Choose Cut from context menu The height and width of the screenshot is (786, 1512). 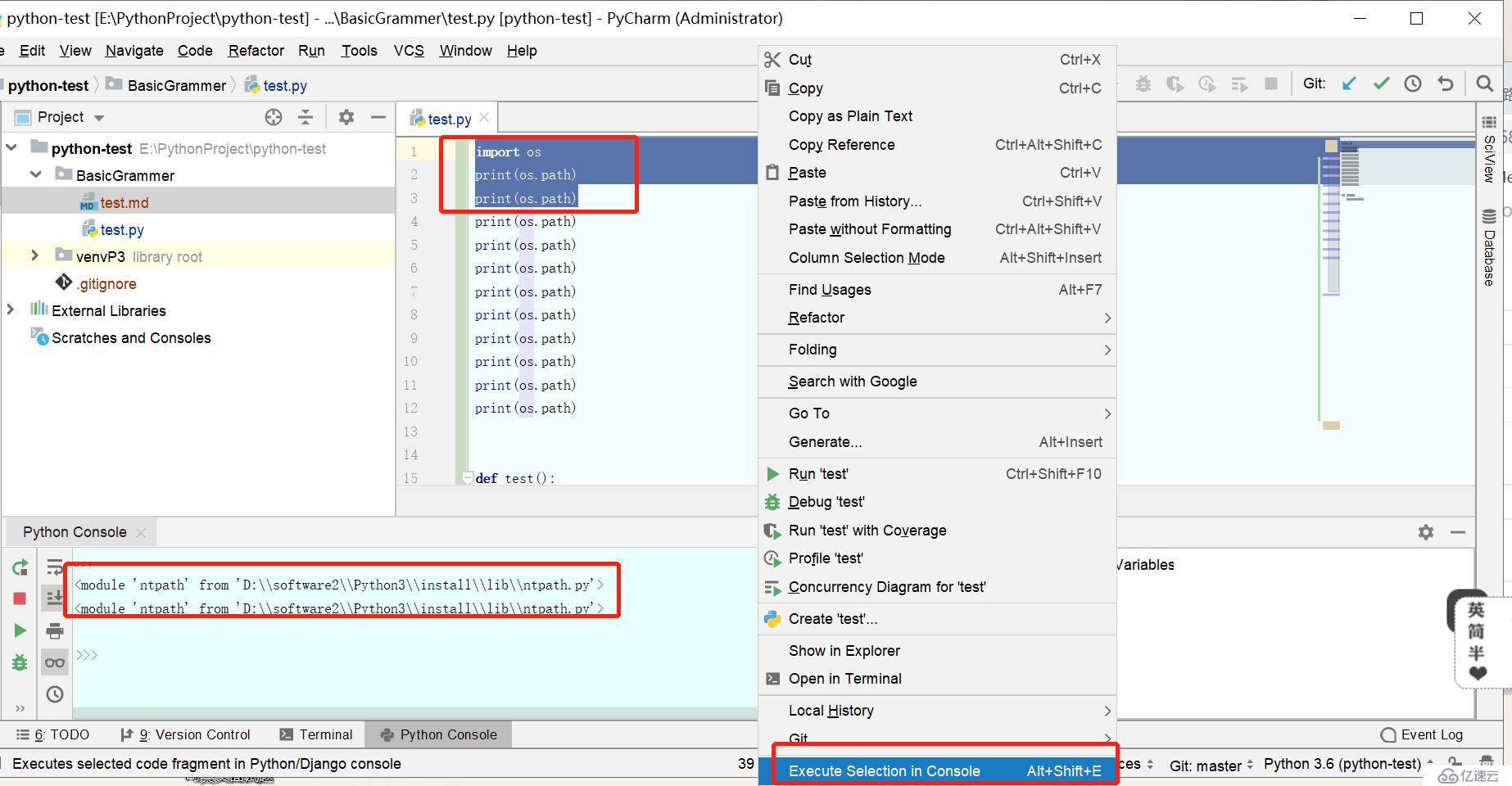click(x=937, y=60)
